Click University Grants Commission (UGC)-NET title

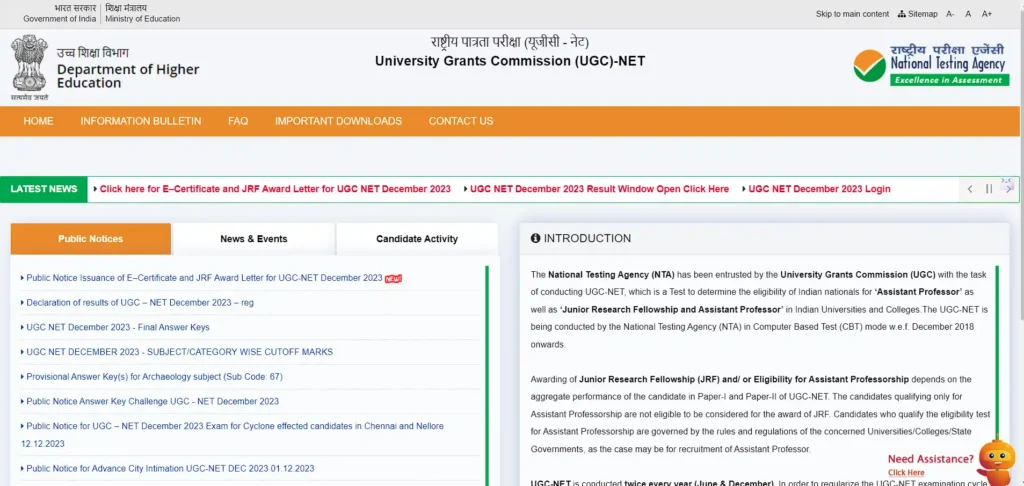[x=510, y=61]
